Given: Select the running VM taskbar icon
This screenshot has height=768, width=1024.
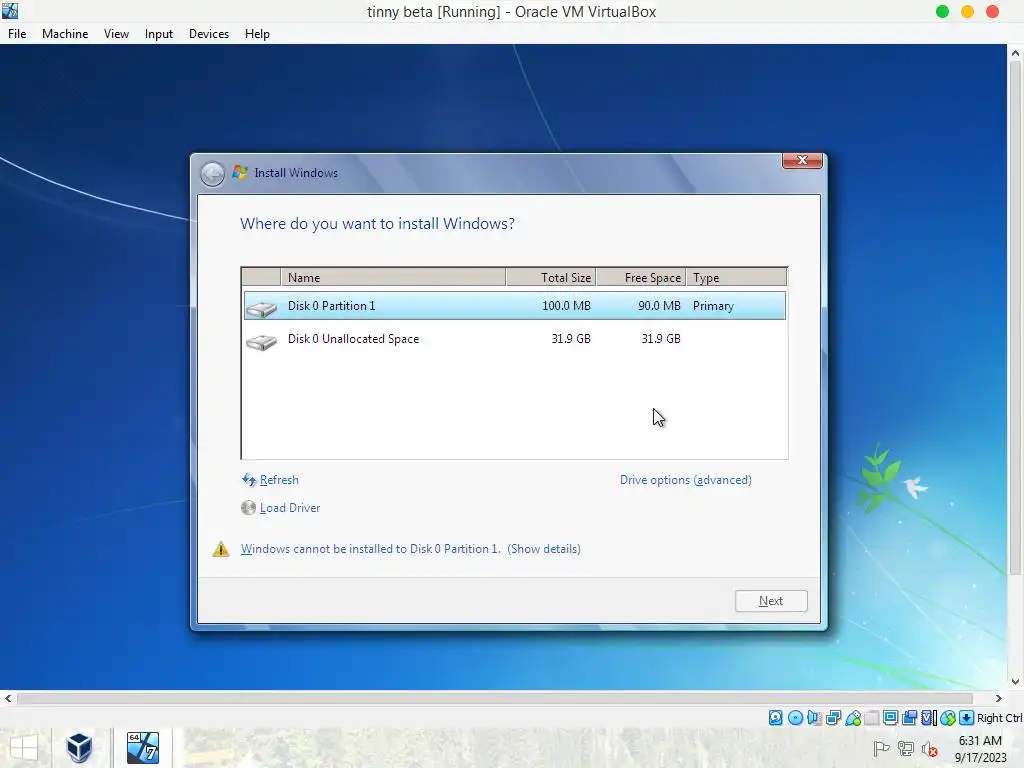Looking at the screenshot, I should pyautogui.click(x=142, y=748).
